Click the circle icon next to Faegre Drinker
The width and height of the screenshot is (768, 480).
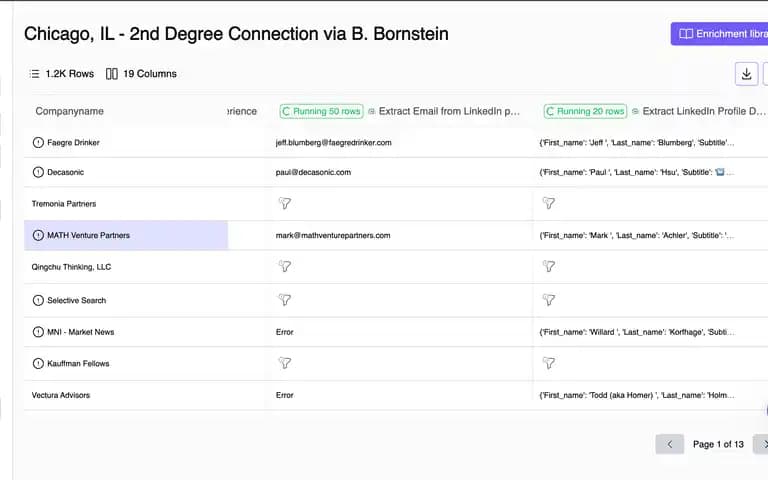click(x=38, y=143)
